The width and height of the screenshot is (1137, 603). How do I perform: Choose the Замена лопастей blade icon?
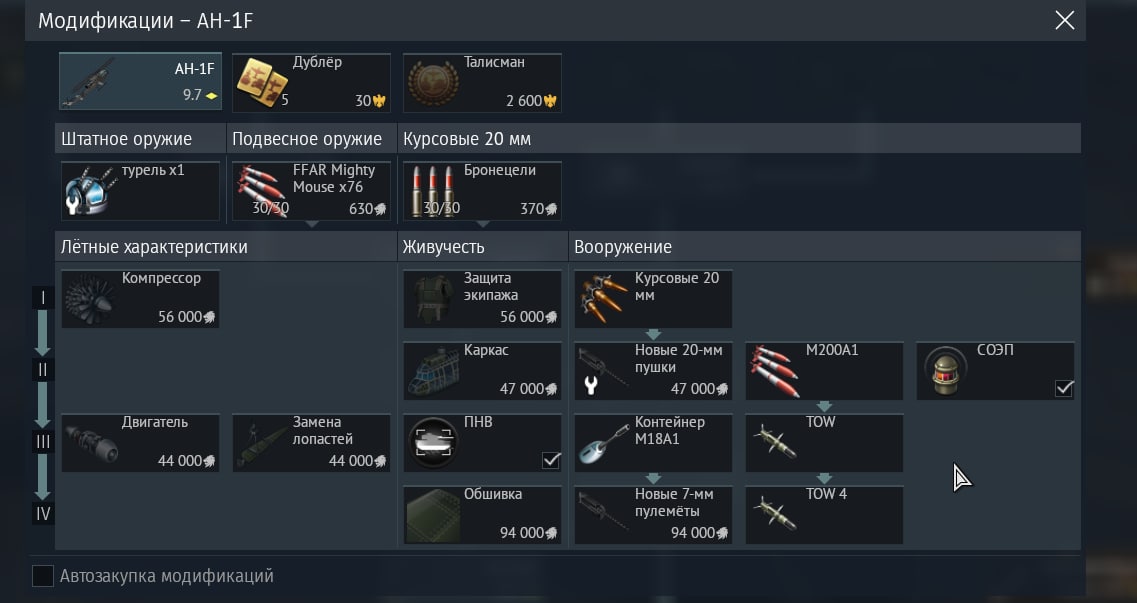pyautogui.click(x=261, y=443)
